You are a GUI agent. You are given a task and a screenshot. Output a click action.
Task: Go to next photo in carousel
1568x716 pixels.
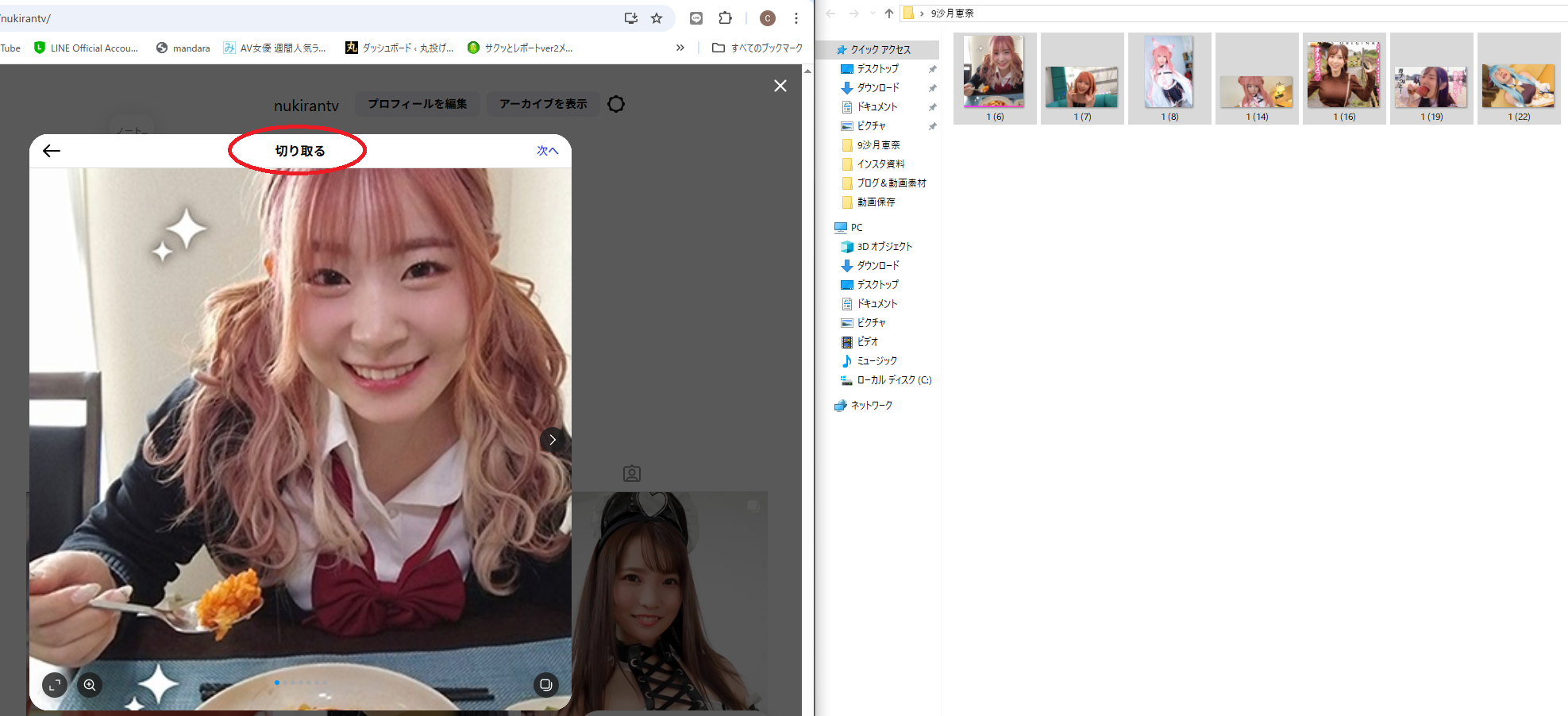(x=552, y=440)
